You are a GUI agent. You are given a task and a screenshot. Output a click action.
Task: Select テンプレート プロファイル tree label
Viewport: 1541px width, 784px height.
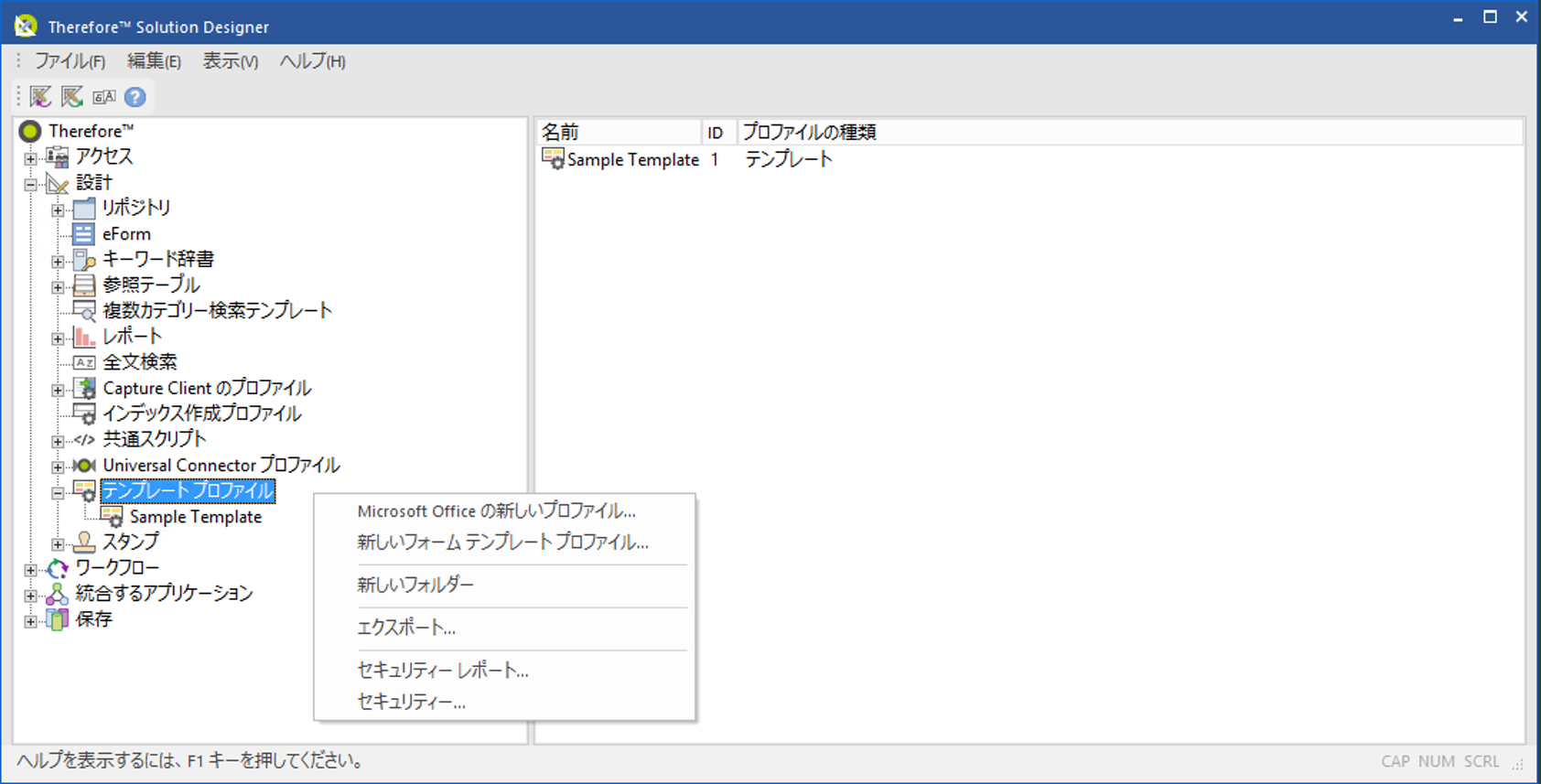pyautogui.click(x=188, y=491)
